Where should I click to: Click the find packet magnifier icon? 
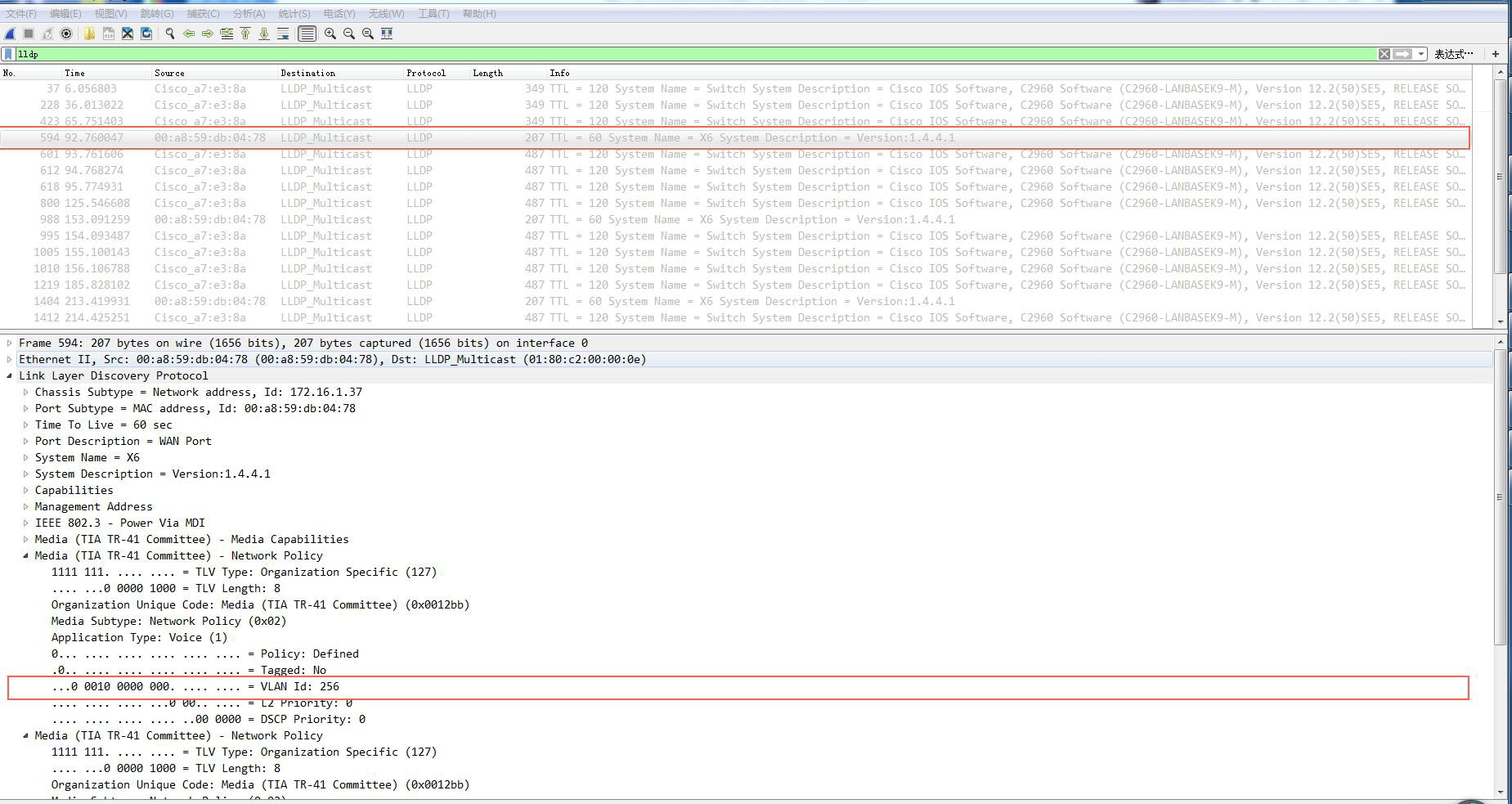tap(170, 34)
